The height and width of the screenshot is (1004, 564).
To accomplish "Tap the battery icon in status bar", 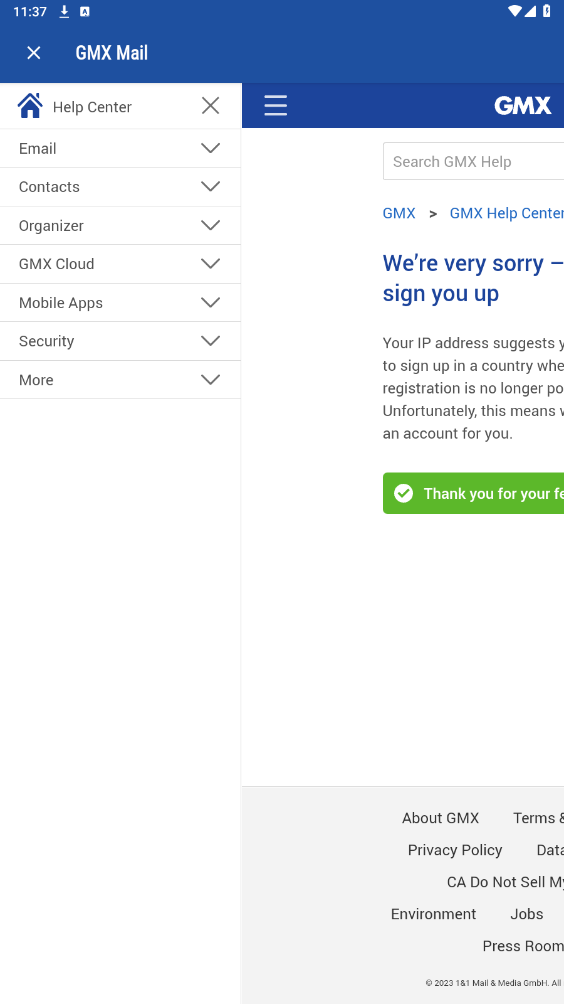I will coord(547,11).
